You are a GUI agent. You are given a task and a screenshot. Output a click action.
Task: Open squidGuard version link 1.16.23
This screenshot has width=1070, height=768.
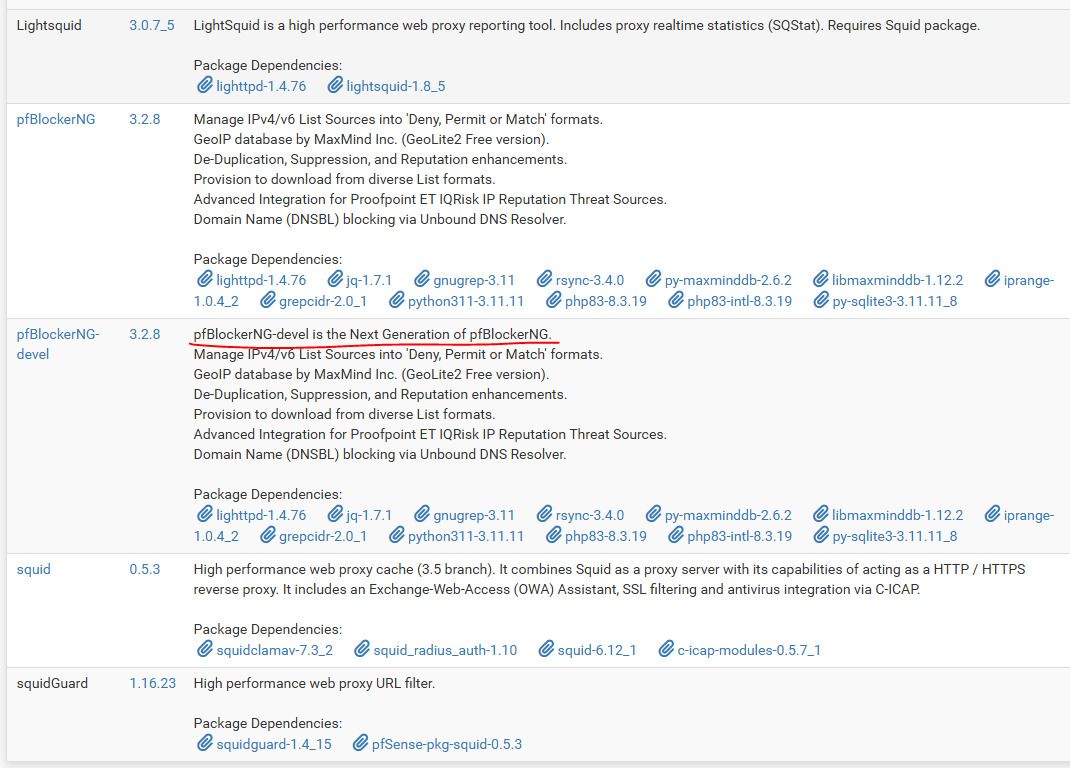click(x=152, y=683)
